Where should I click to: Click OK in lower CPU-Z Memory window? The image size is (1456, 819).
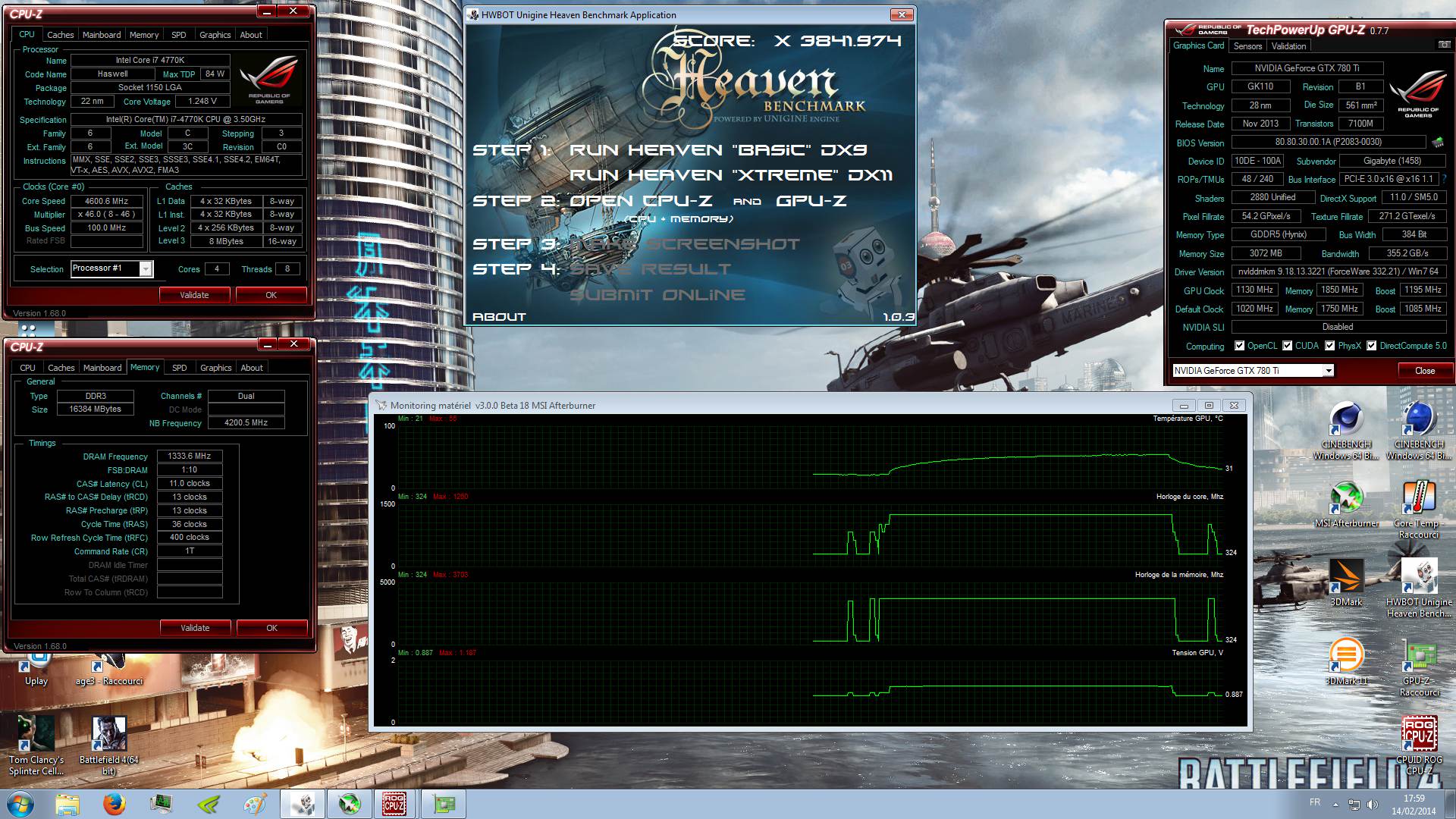pos(272,628)
